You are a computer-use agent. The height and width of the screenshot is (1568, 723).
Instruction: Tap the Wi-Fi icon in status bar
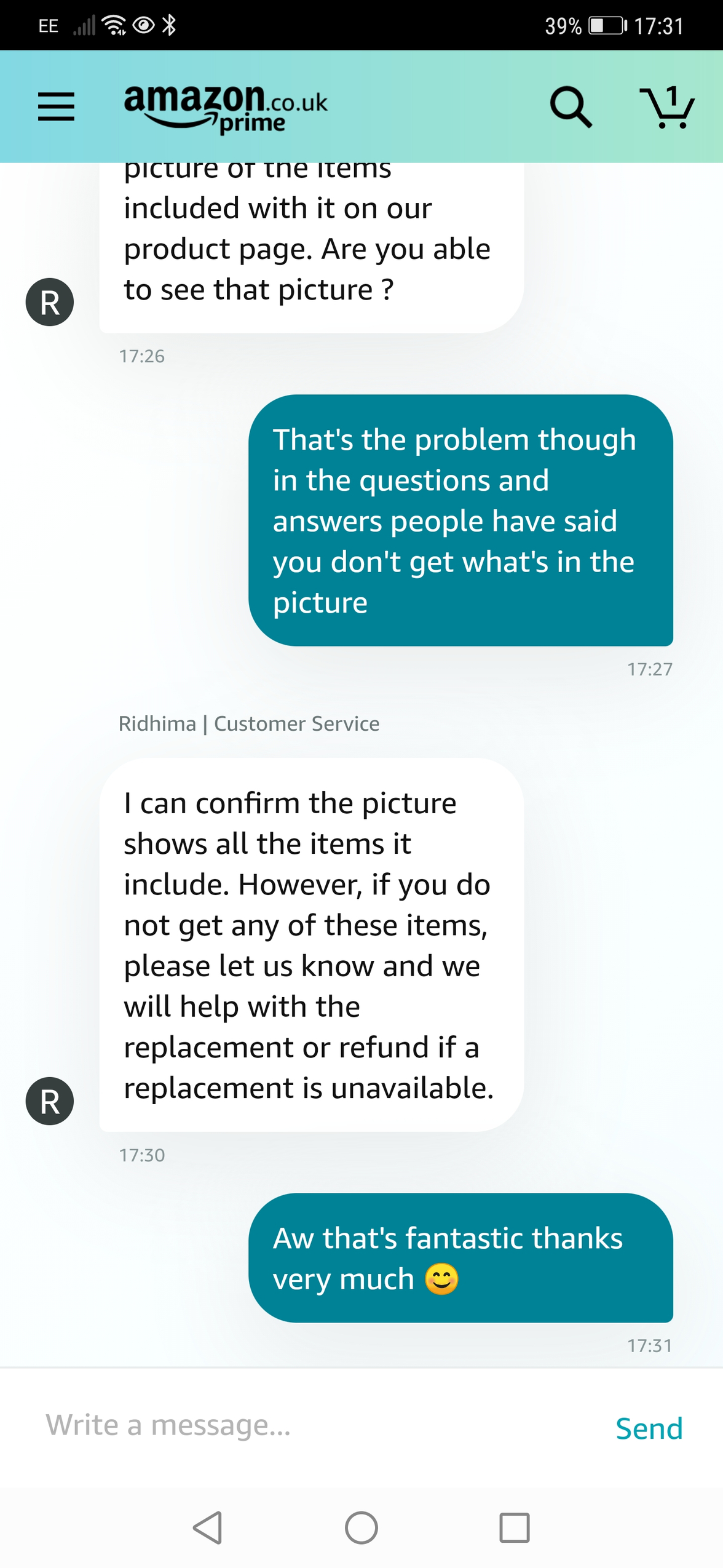point(114,25)
